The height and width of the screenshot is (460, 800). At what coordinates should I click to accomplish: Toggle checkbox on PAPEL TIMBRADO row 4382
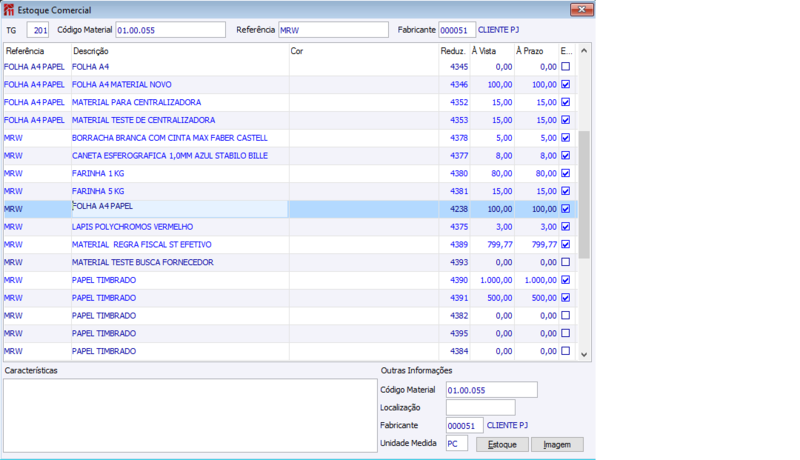coord(566,315)
